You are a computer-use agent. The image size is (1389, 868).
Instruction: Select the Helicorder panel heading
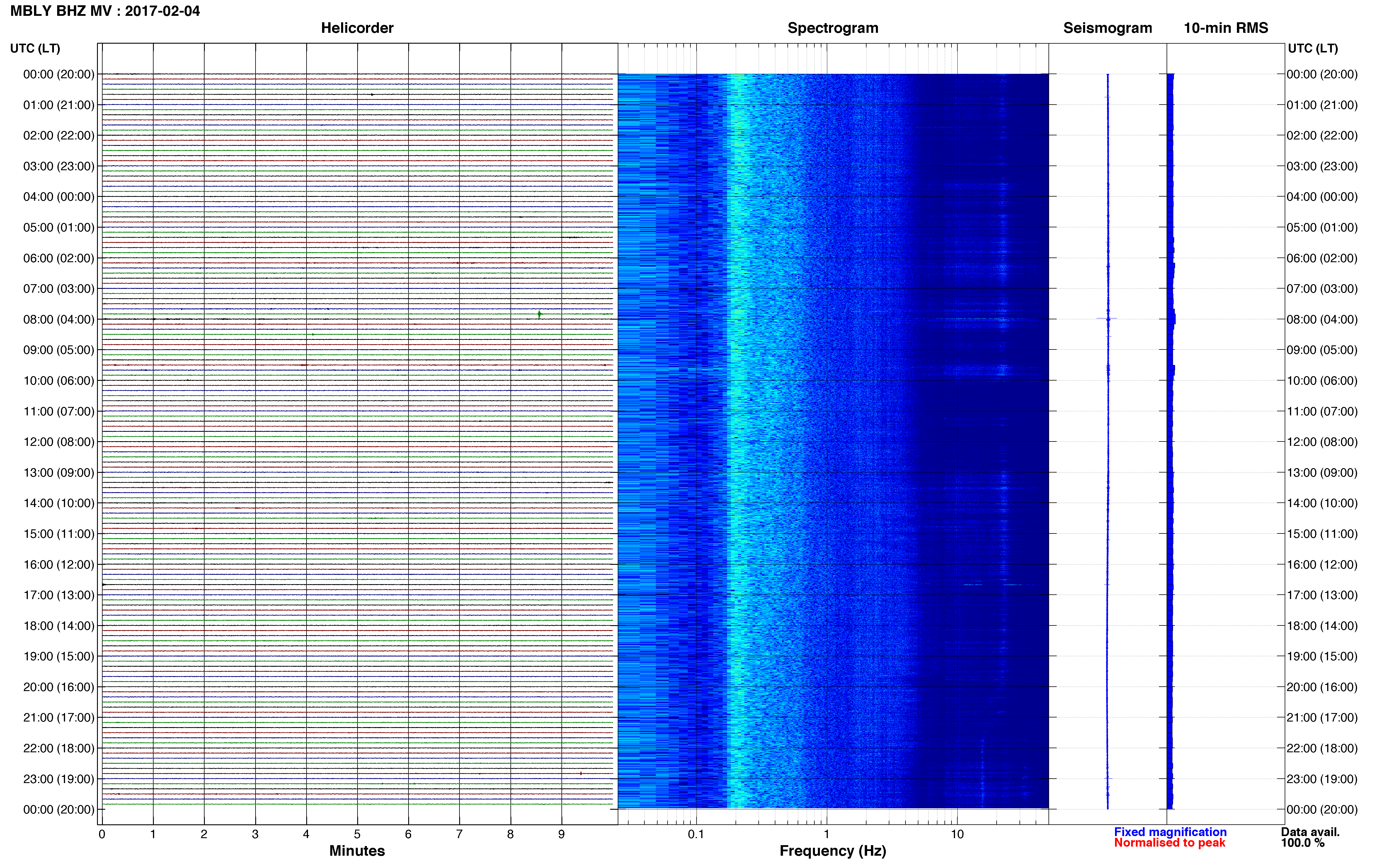point(357,28)
